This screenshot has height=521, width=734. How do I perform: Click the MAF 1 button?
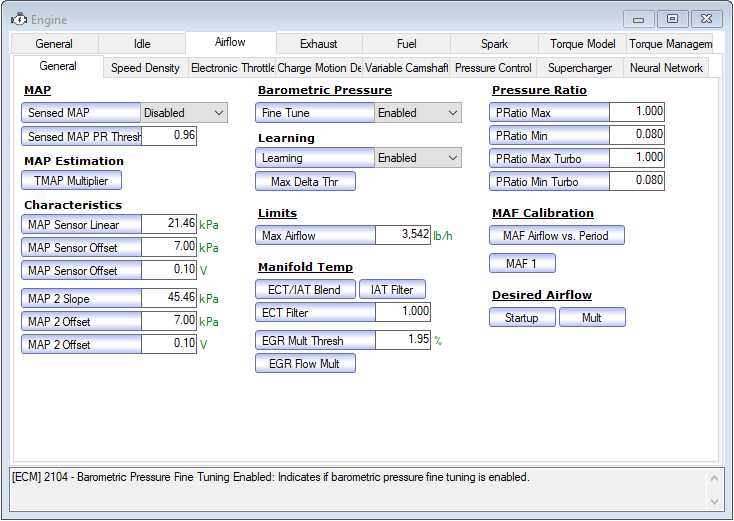(522, 264)
